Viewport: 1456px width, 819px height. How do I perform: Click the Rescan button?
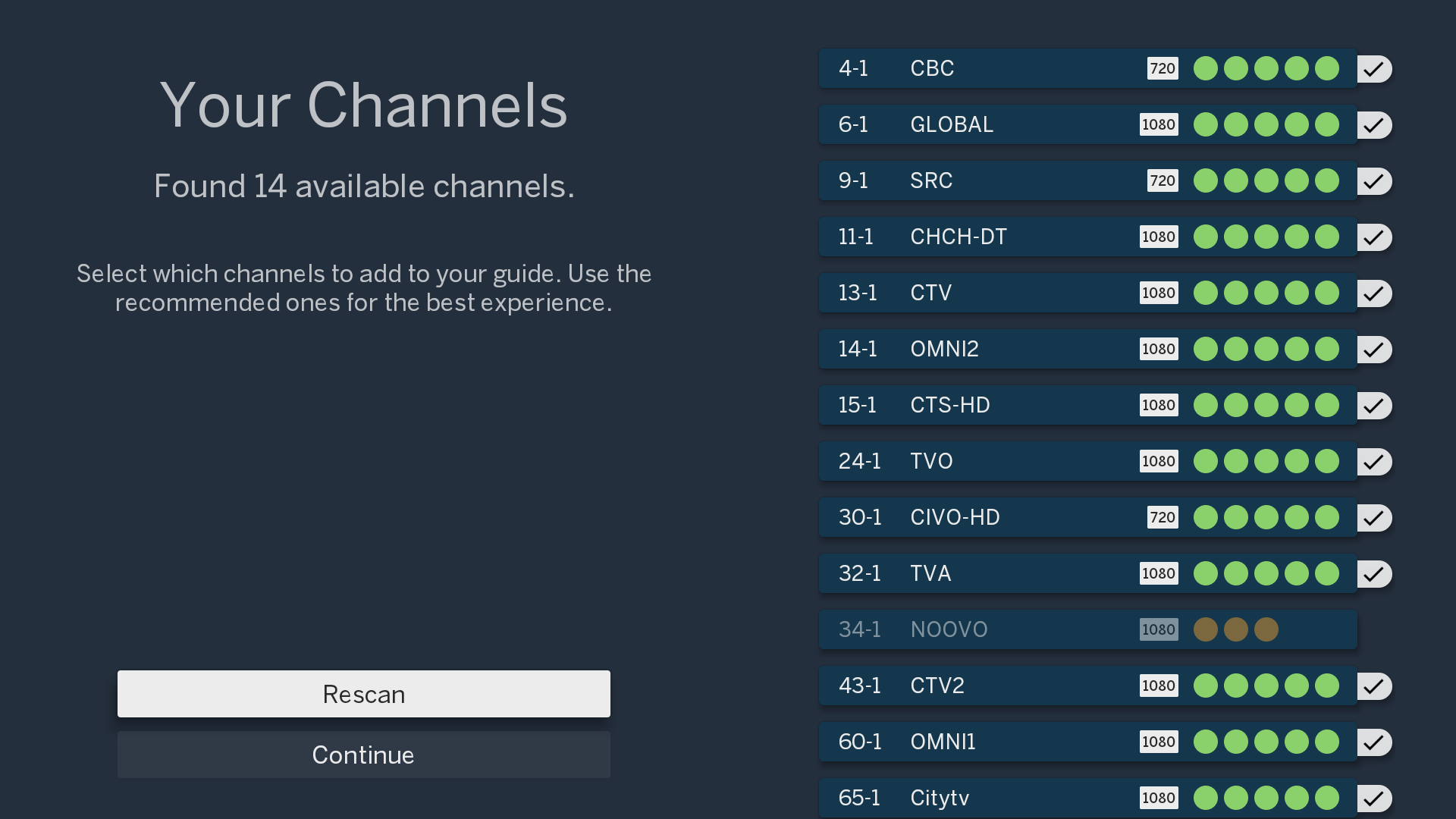click(364, 694)
